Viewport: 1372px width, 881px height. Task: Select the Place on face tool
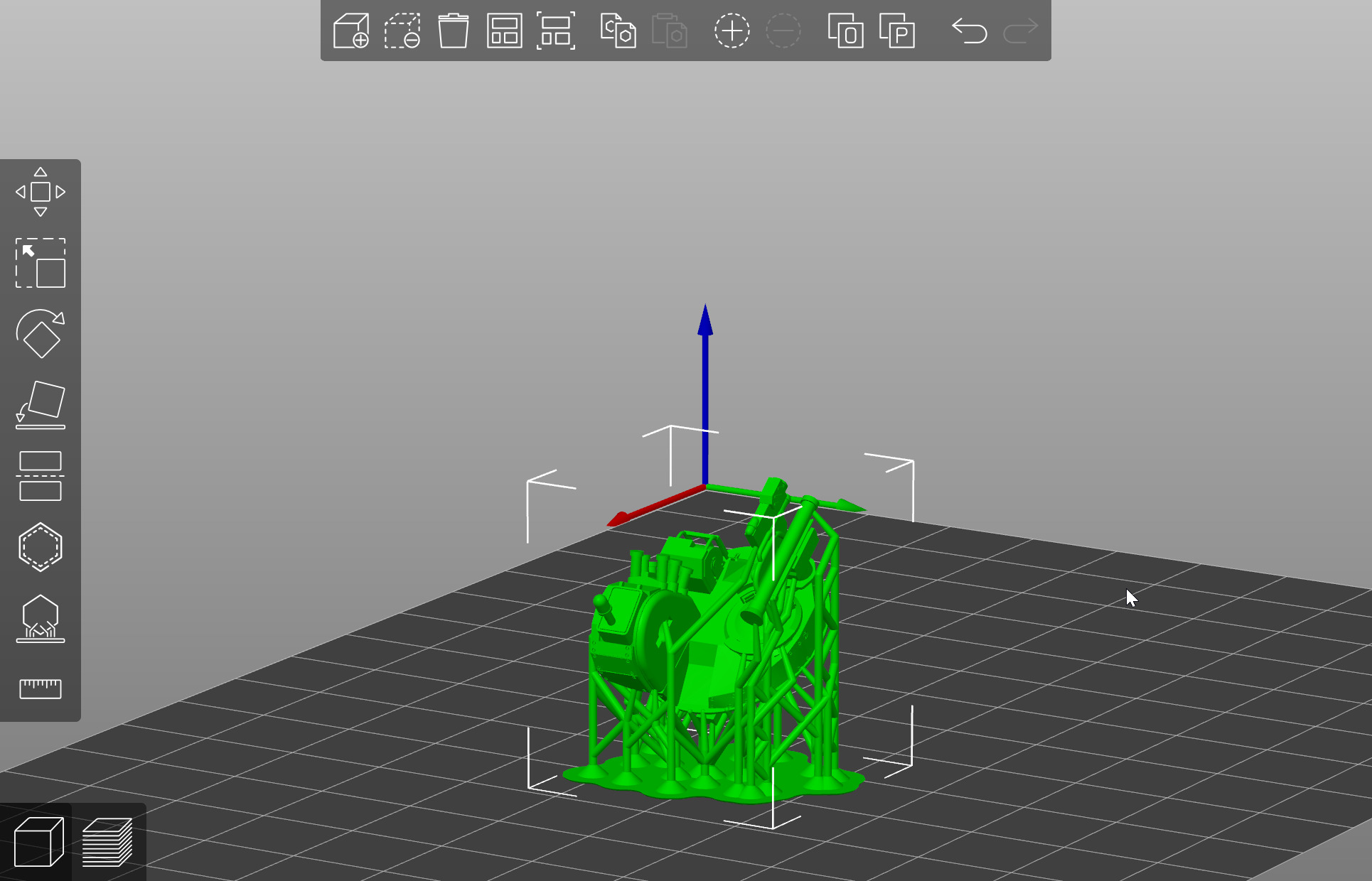(41, 405)
